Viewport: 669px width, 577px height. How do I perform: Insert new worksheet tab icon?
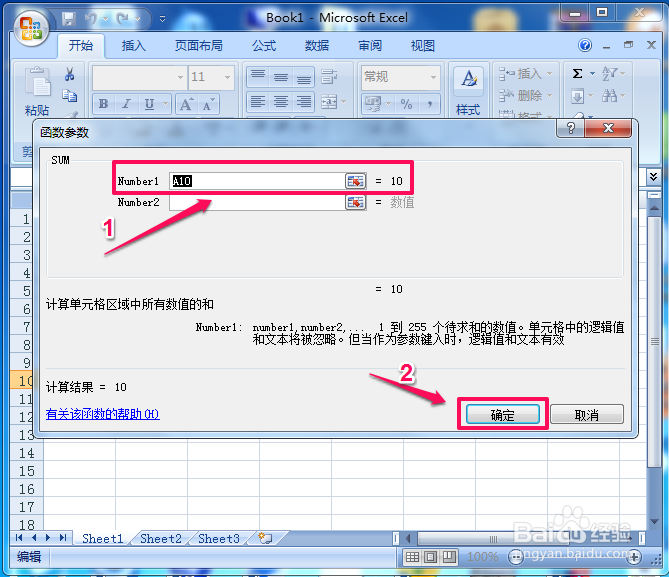pyautogui.click(x=265, y=538)
